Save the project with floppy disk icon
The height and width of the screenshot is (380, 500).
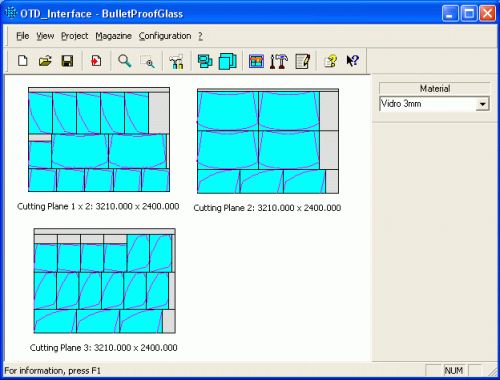[x=67, y=61]
